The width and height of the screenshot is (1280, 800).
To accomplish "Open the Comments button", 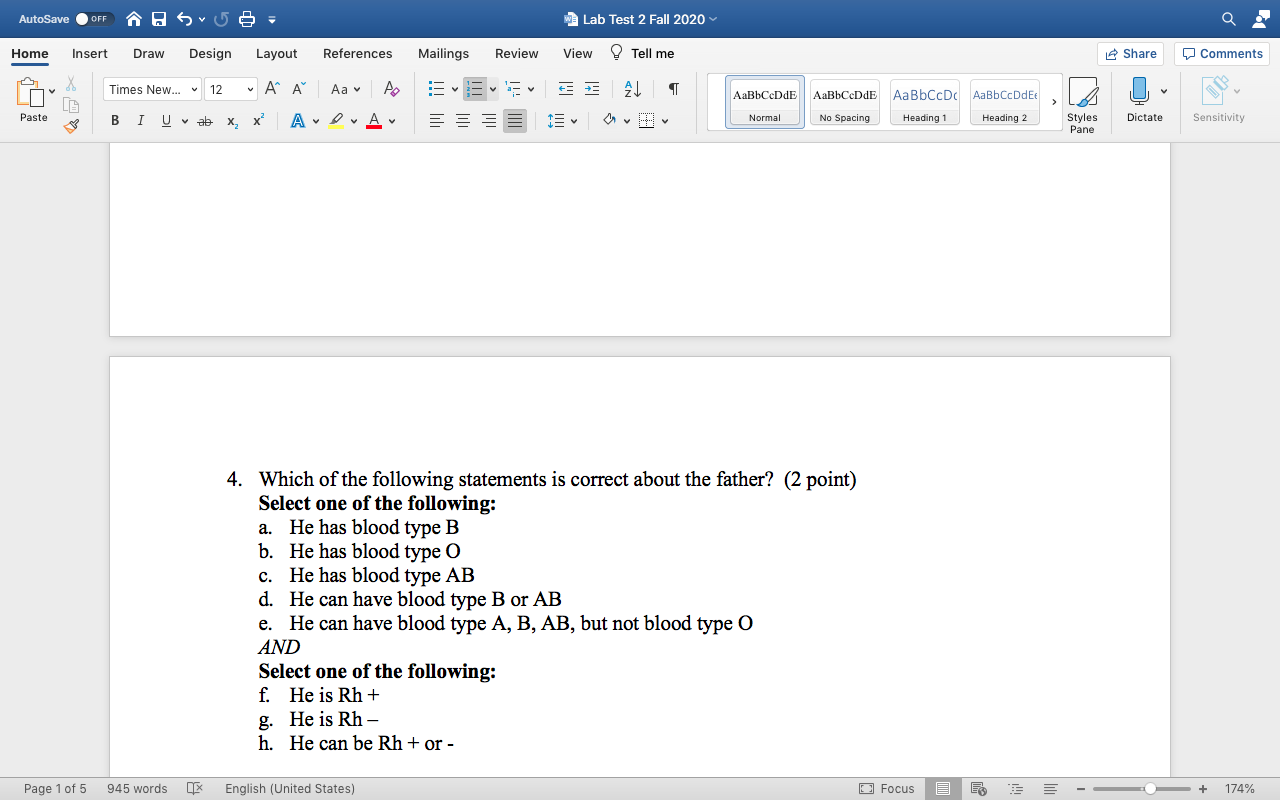I will pyautogui.click(x=1221, y=54).
